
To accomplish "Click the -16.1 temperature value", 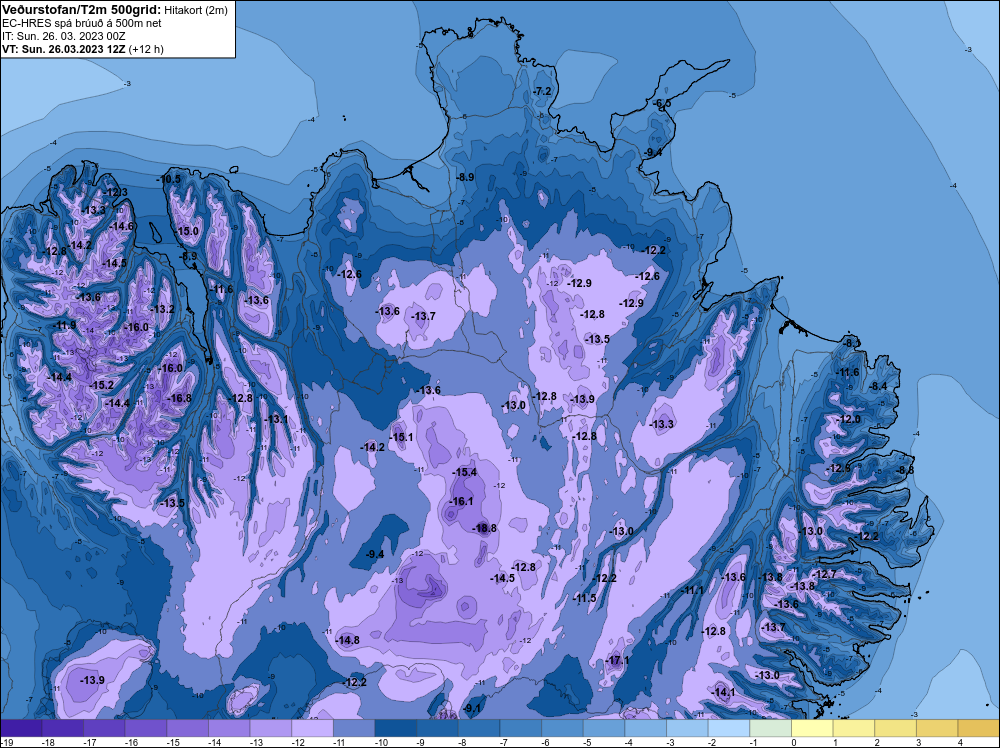I will pos(460,501).
